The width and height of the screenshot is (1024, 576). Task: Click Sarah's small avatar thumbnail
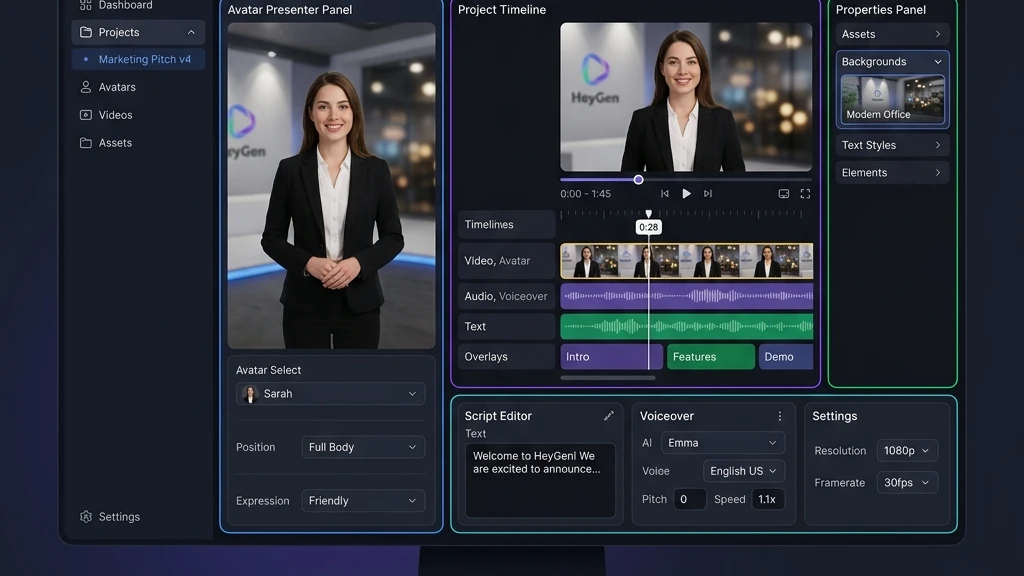click(x=250, y=394)
